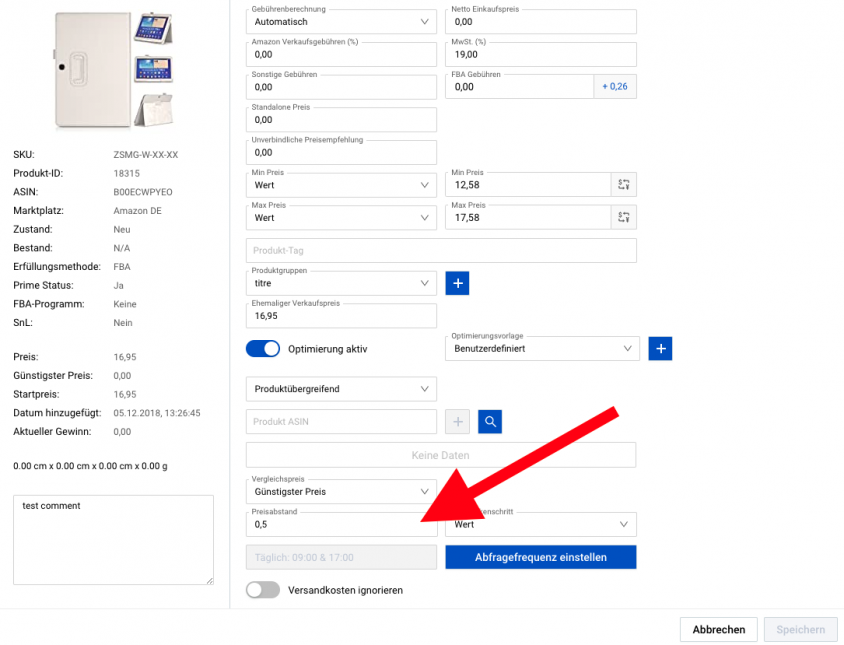Click the Marktplatz value Amazon DE
The image size is (844, 645).
(x=137, y=211)
